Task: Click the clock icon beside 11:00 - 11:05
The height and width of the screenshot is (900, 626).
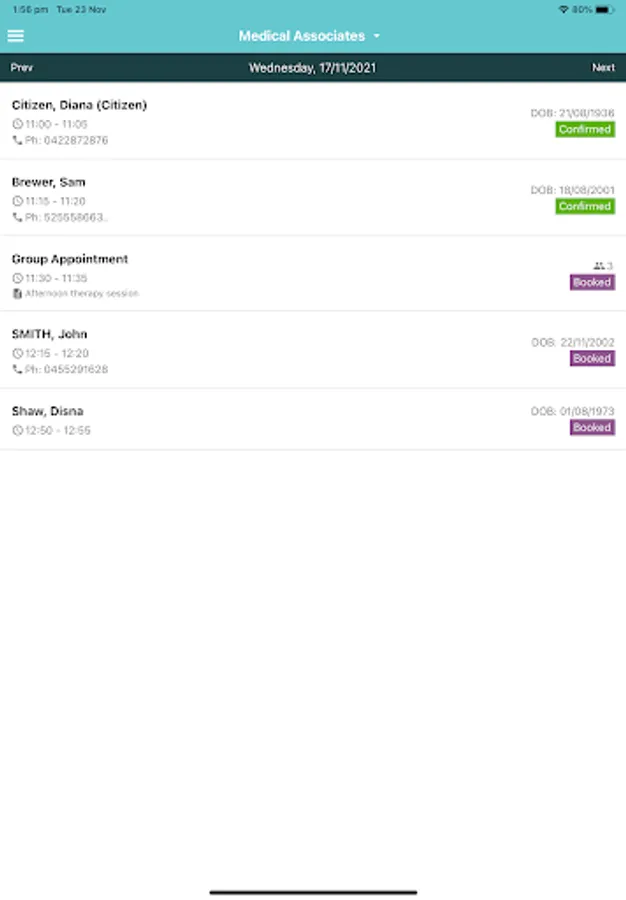Action: pyautogui.click(x=17, y=124)
